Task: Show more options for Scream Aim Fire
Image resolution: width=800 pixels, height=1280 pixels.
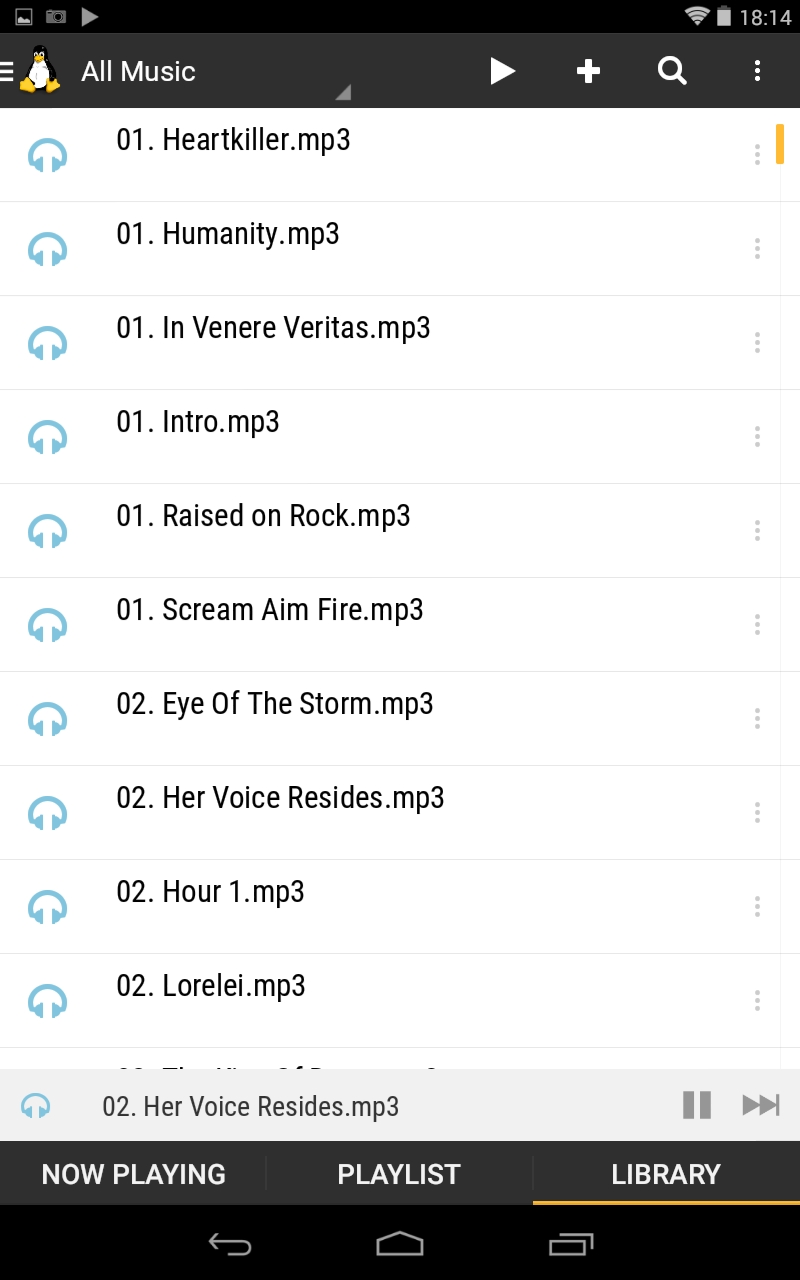Action: (757, 624)
